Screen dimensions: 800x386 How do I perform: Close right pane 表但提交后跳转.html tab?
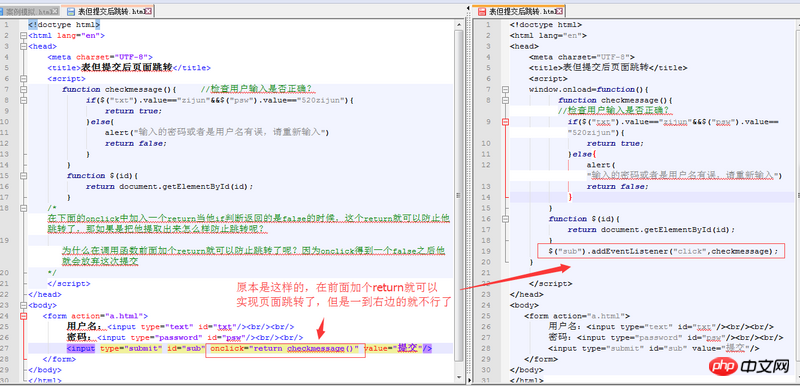[560, 11]
